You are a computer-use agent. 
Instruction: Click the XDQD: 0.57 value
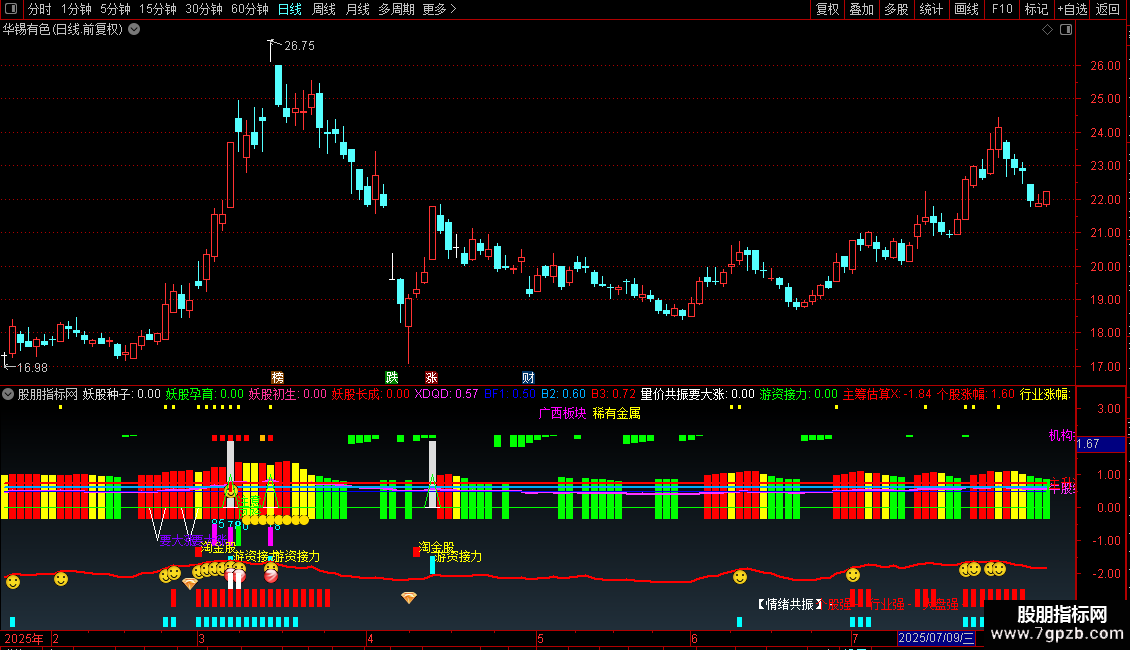tap(446, 394)
